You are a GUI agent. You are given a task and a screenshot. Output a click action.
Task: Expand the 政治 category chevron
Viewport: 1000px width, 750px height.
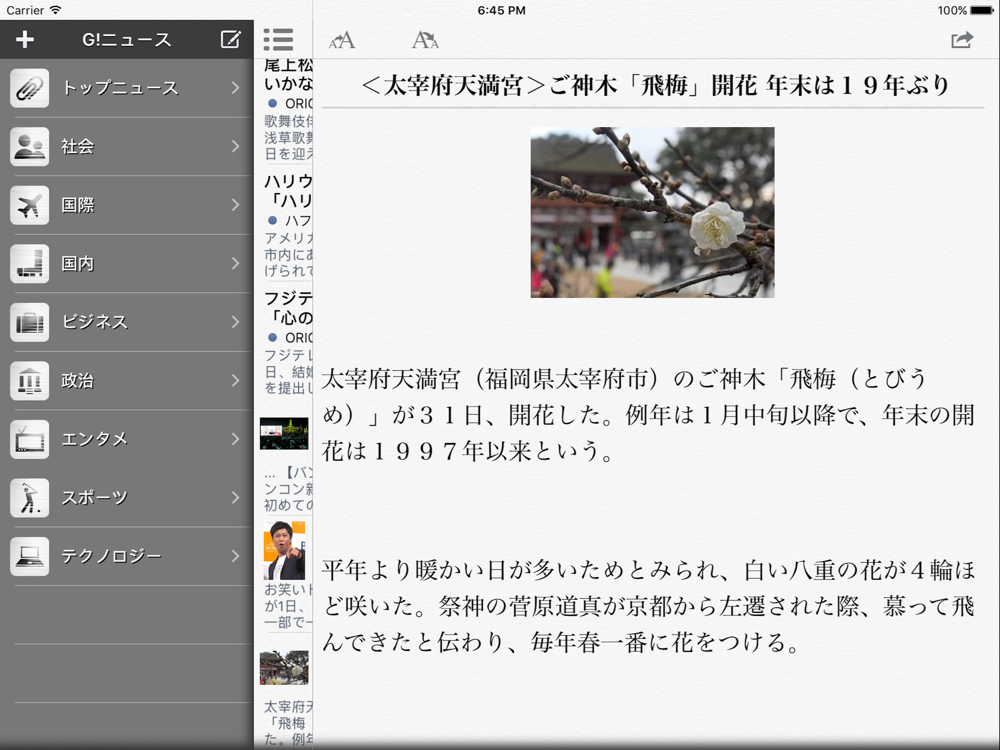(x=235, y=381)
